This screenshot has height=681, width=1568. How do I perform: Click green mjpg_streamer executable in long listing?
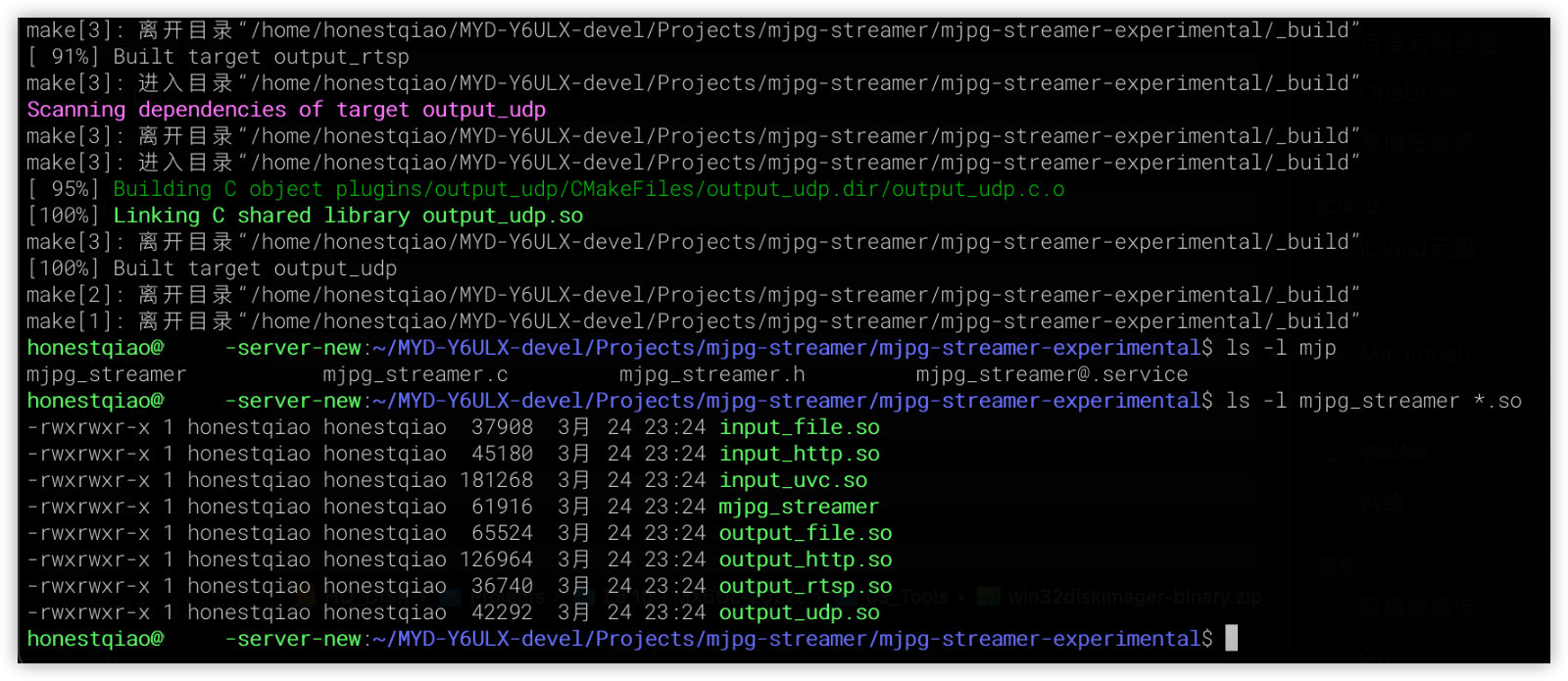point(799,507)
